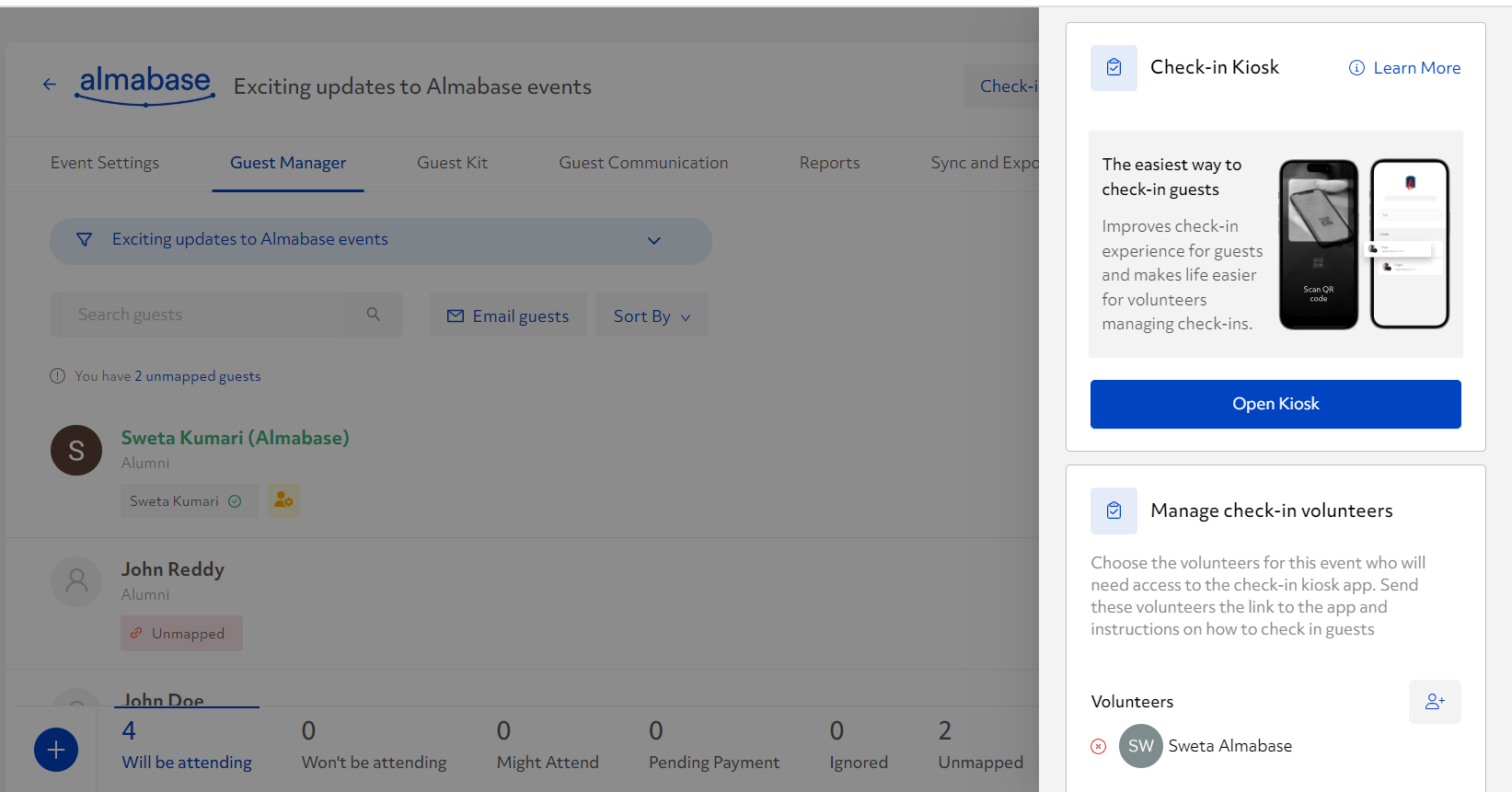Click verified checkmark beside Sweta Kumari tag
The height and width of the screenshot is (792, 1512).
pos(235,501)
